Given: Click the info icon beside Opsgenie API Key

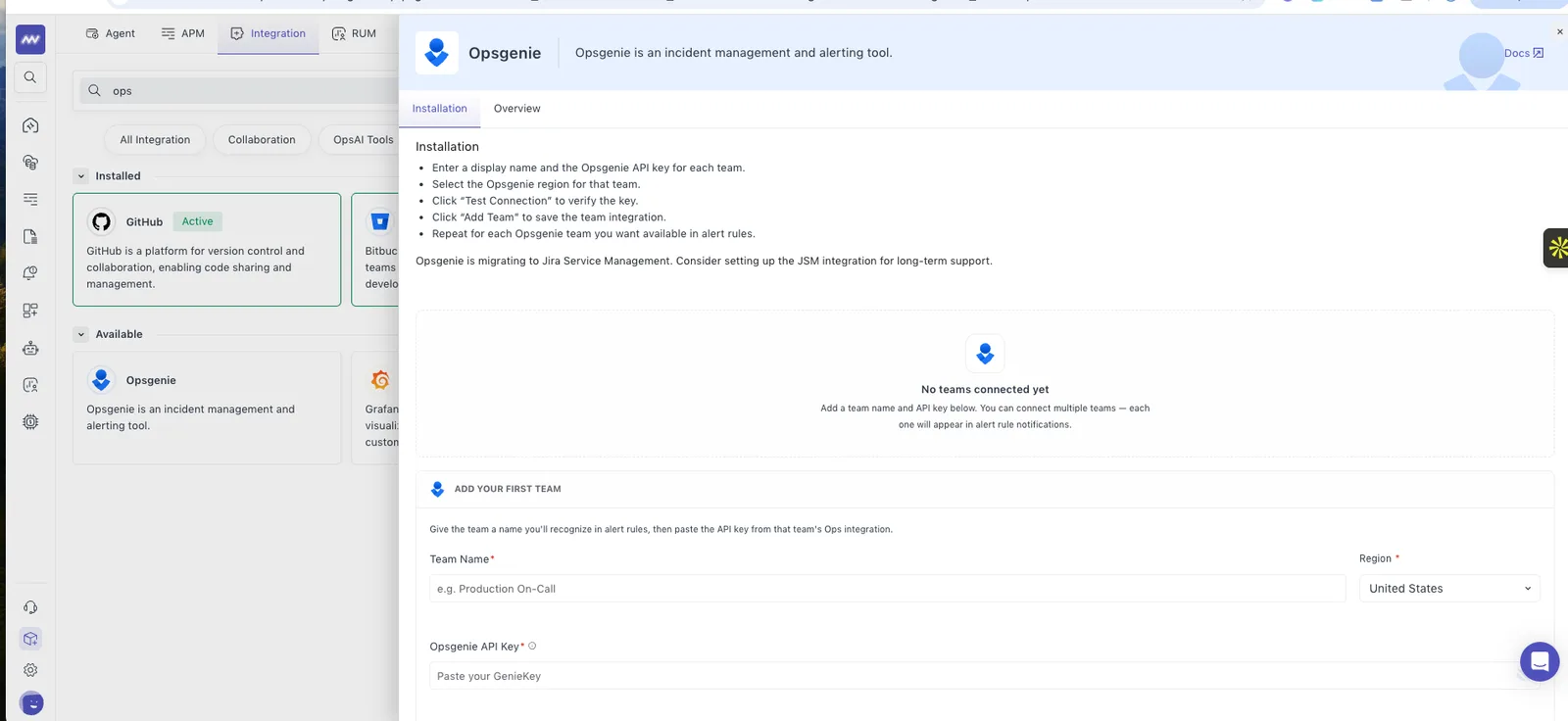Looking at the screenshot, I should click(532, 647).
